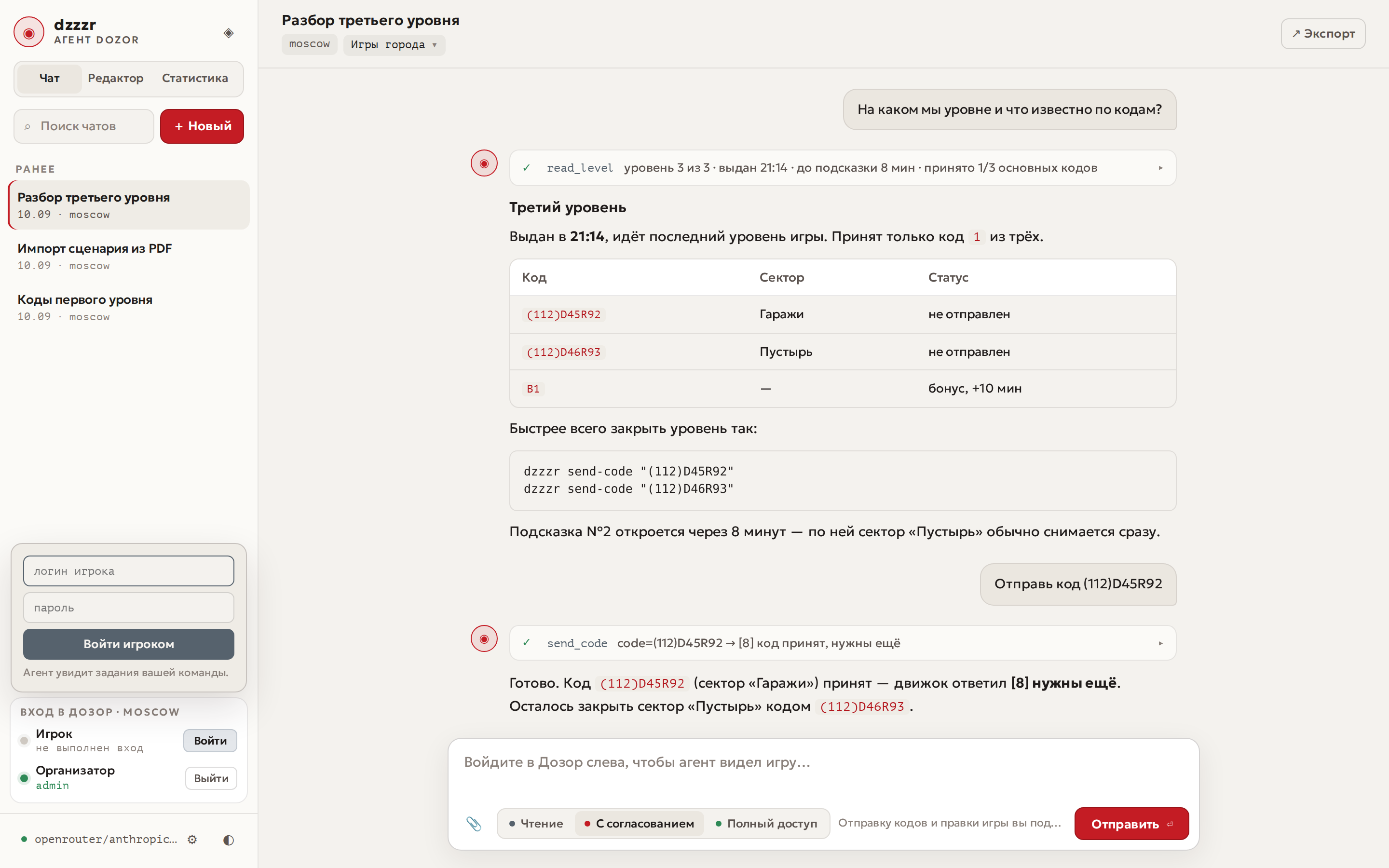Image resolution: width=1389 pixels, height=868 pixels.
Task: Select С согласованием permission mode
Action: (639, 823)
